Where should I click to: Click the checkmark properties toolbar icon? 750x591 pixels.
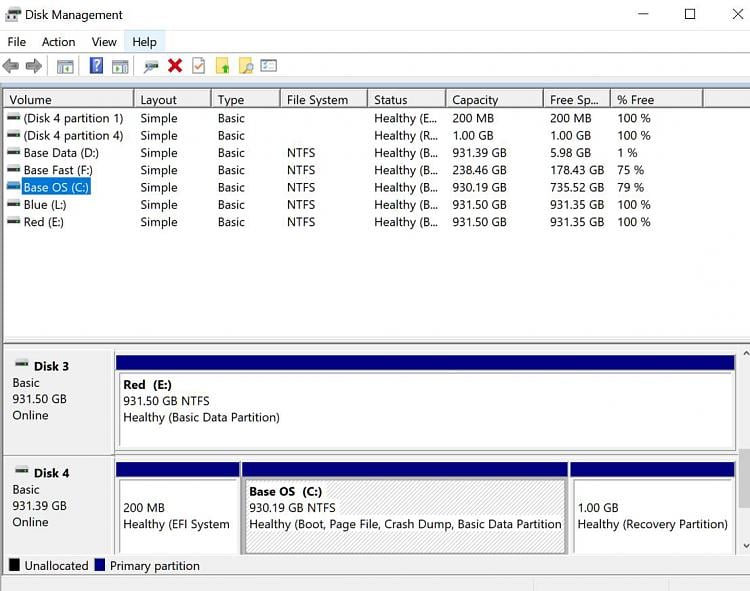click(x=199, y=66)
